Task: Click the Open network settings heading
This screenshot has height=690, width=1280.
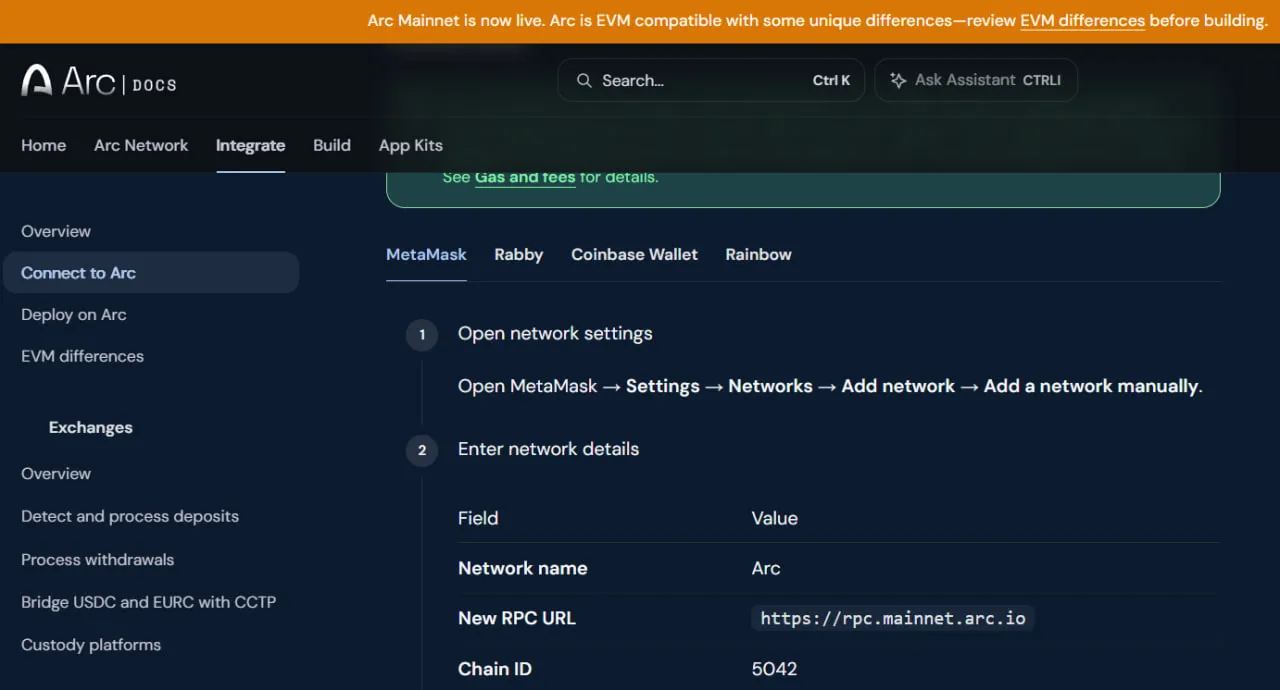Action: click(555, 333)
